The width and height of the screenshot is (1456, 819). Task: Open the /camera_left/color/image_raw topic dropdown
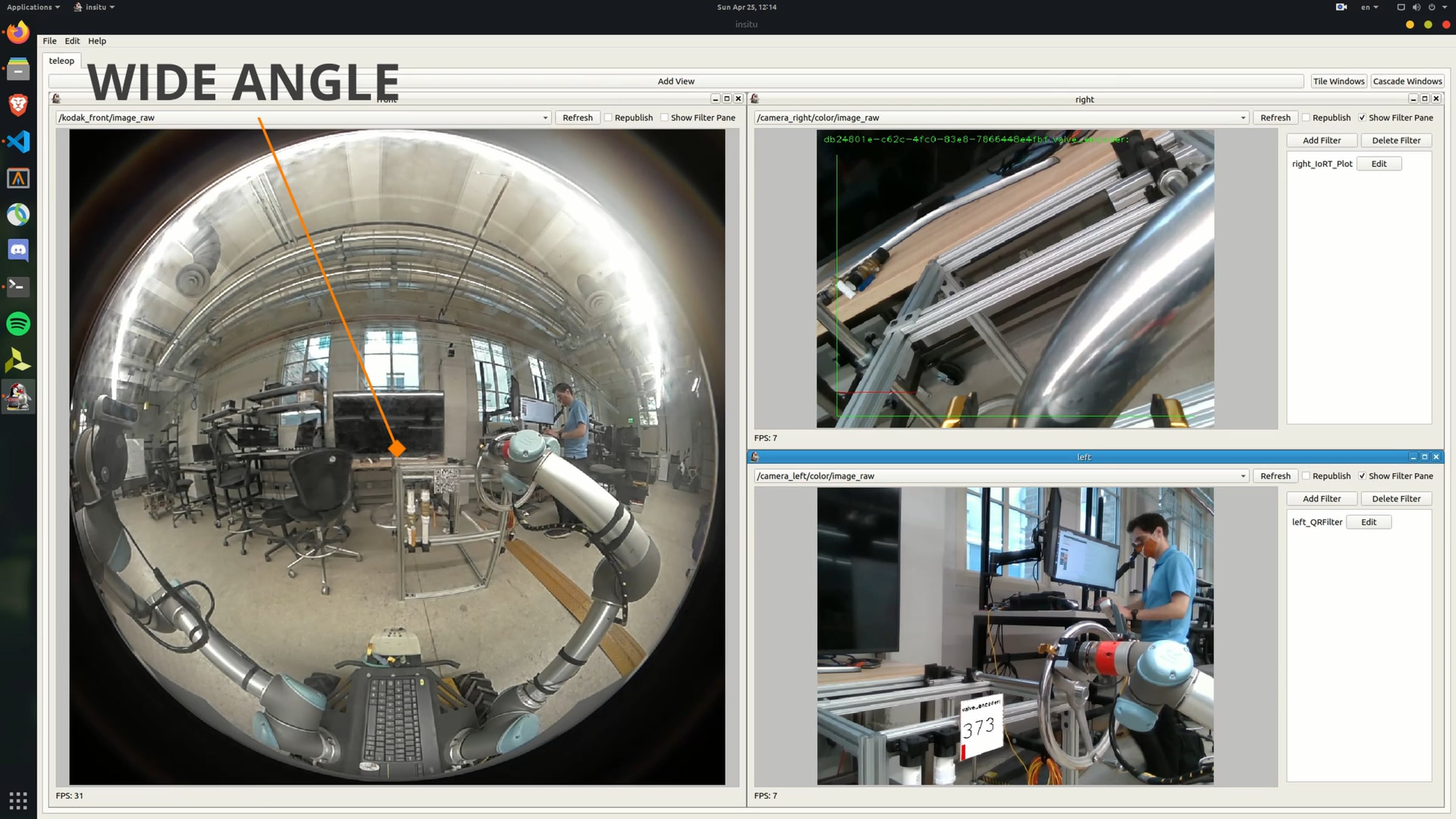[1242, 476]
